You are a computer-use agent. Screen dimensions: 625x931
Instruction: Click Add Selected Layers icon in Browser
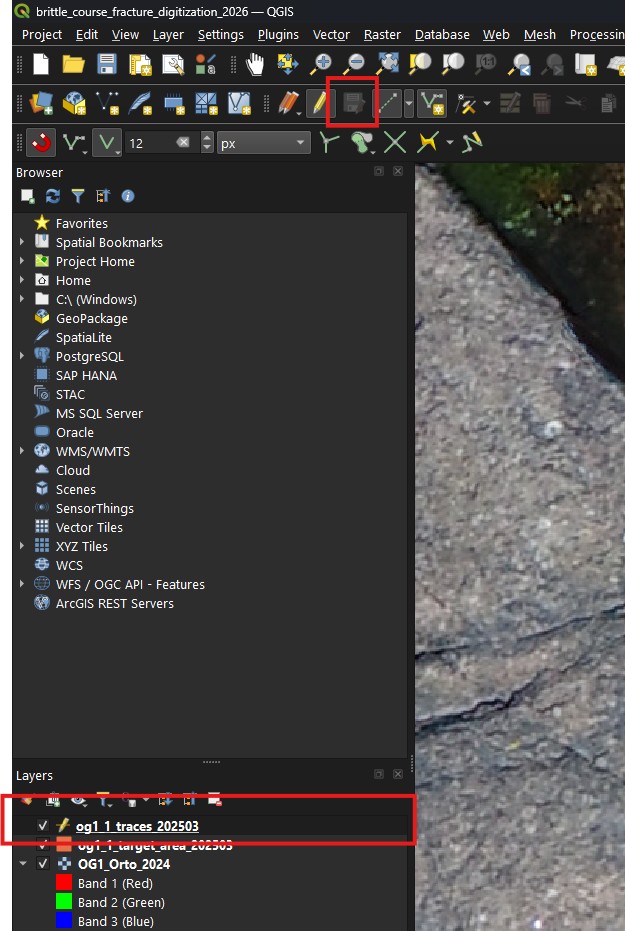[x=27, y=196]
